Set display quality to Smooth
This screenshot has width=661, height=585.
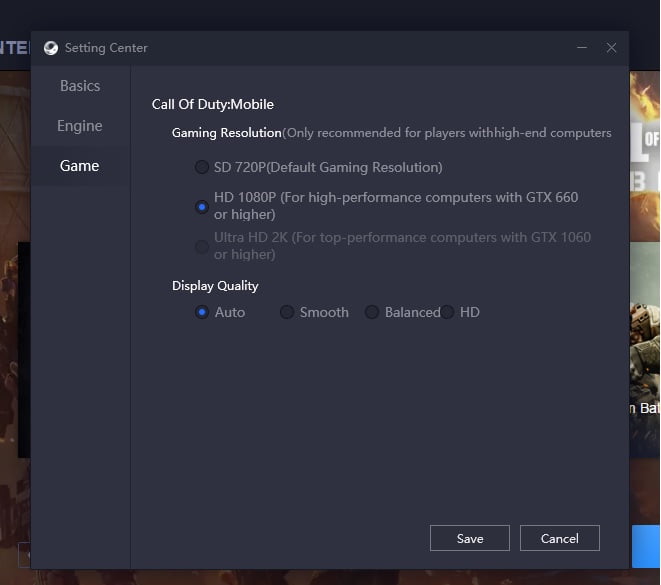287,312
